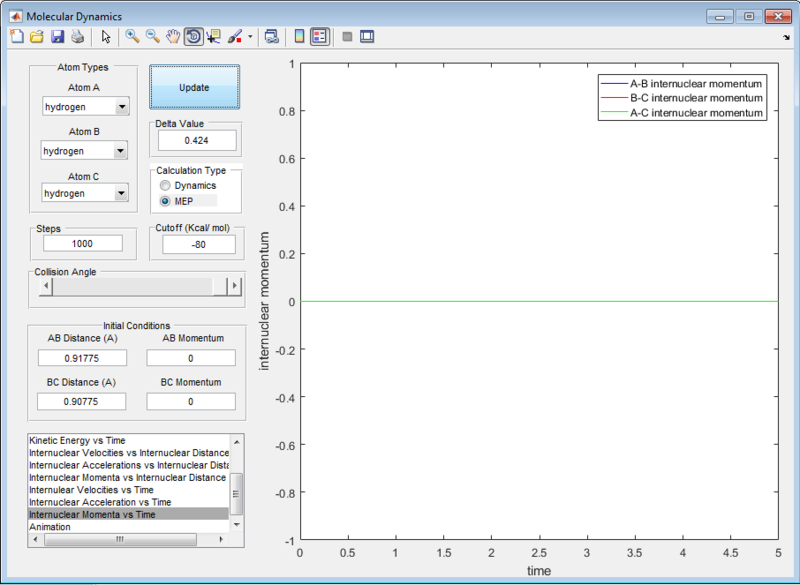Select Internuclear Momenta vs Internuclear Distance
The image size is (800, 585).
tap(128, 477)
